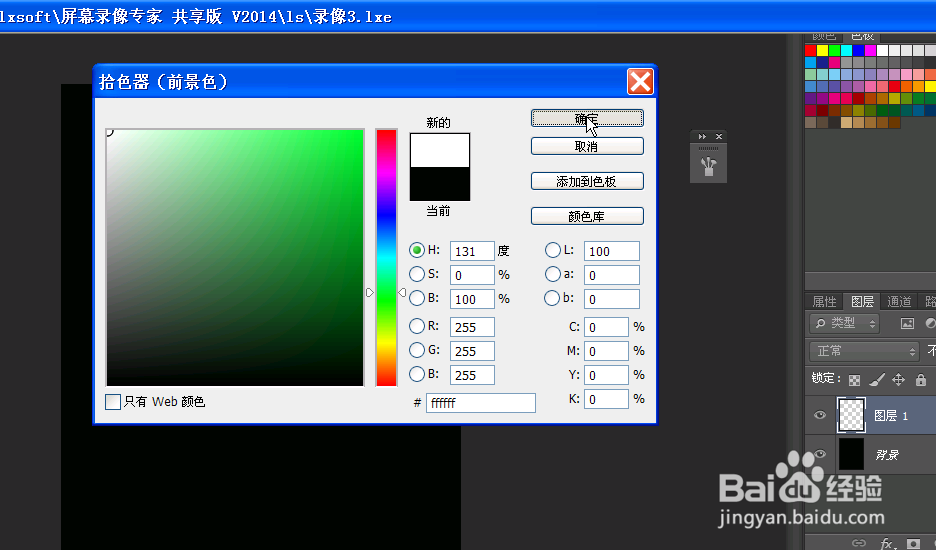Select the H hue radio button

click(x=417, y=250)
